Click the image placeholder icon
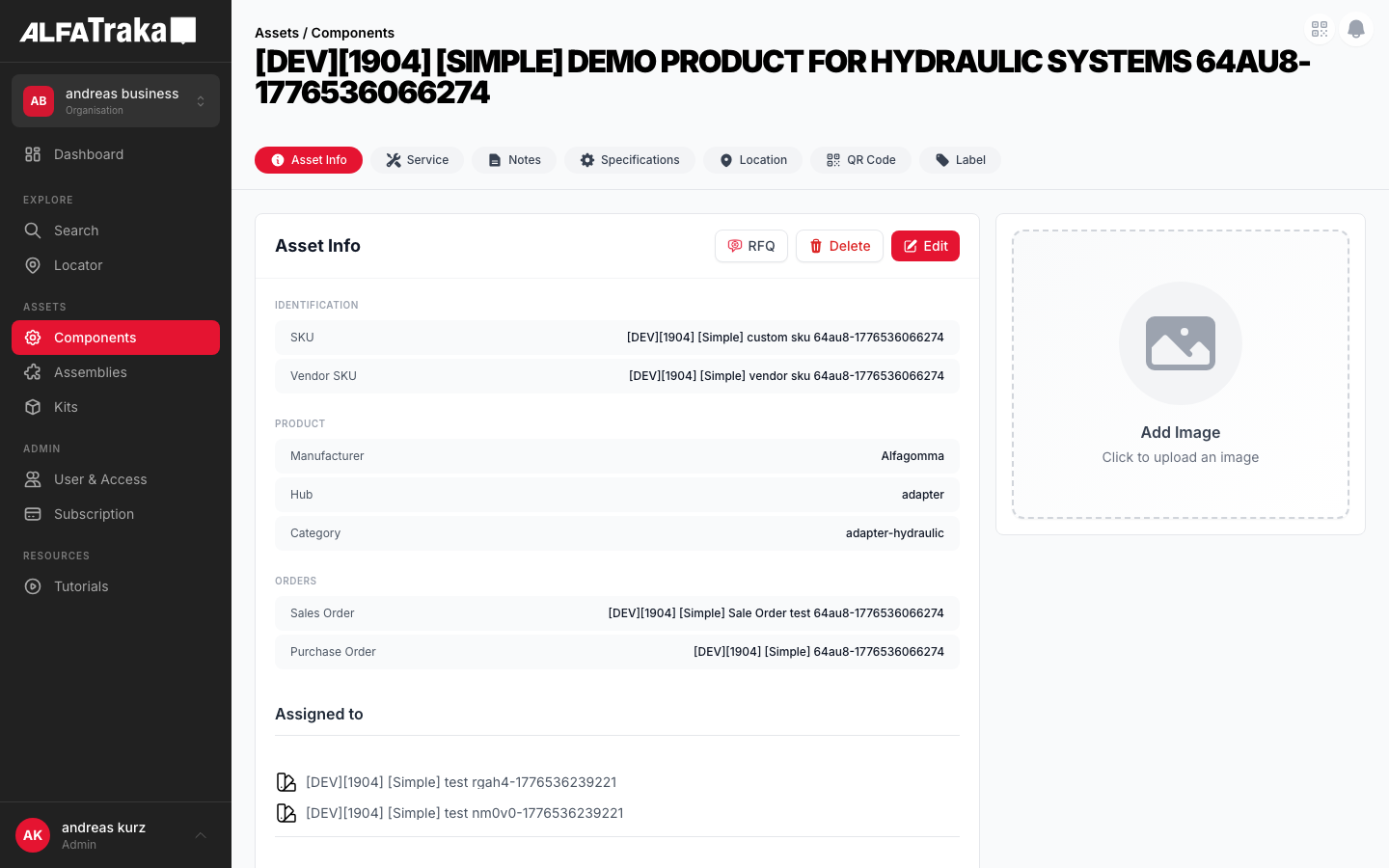 tap(1180, 343)
